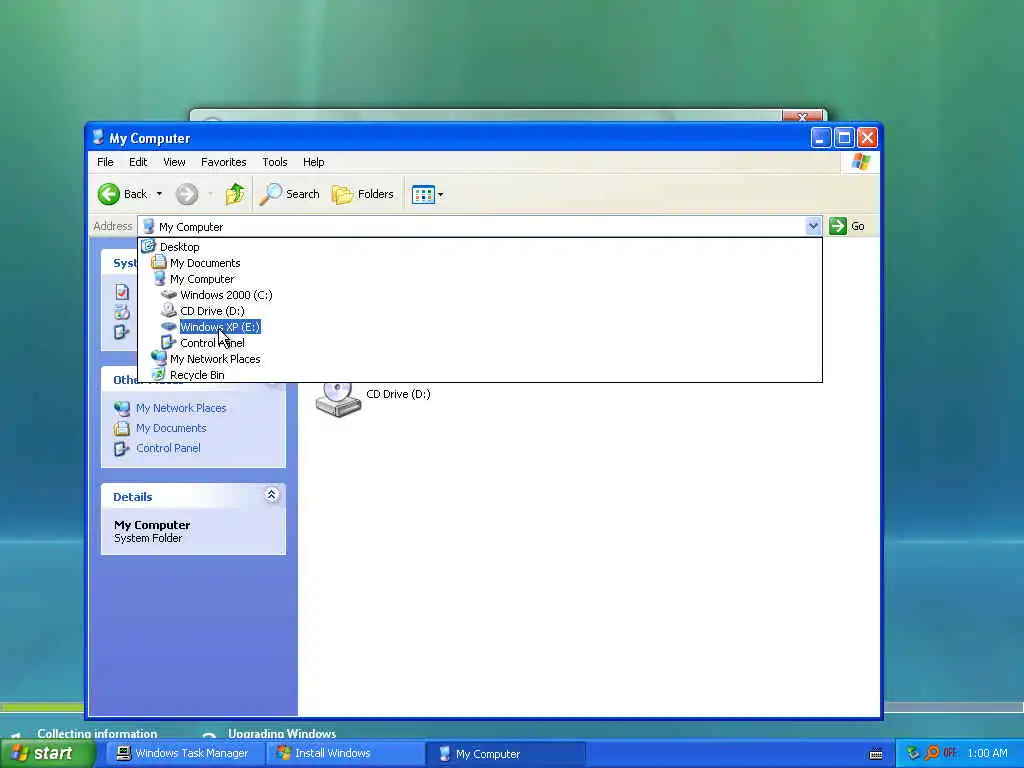
Task: Click the first System Tasks sidebar icon
Action: tap(122, 292)
